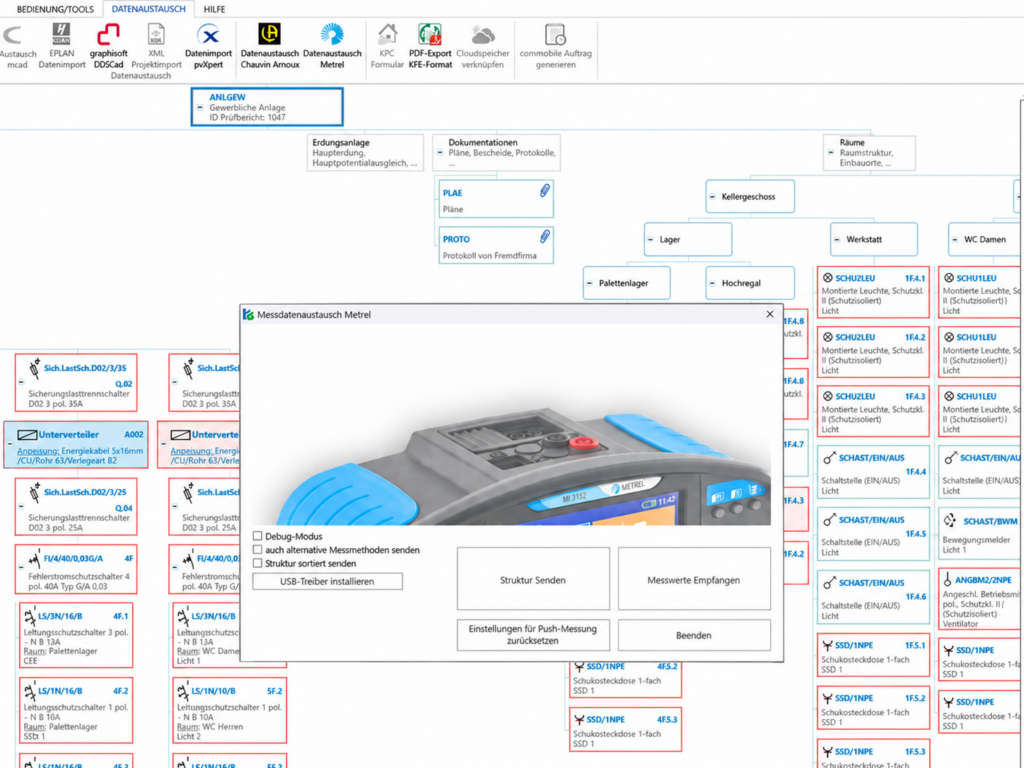Click socket icon of SSD/1NPE 4F.5.3
Viewport: 1024px width, 768px height.
[x=579, y=720]
